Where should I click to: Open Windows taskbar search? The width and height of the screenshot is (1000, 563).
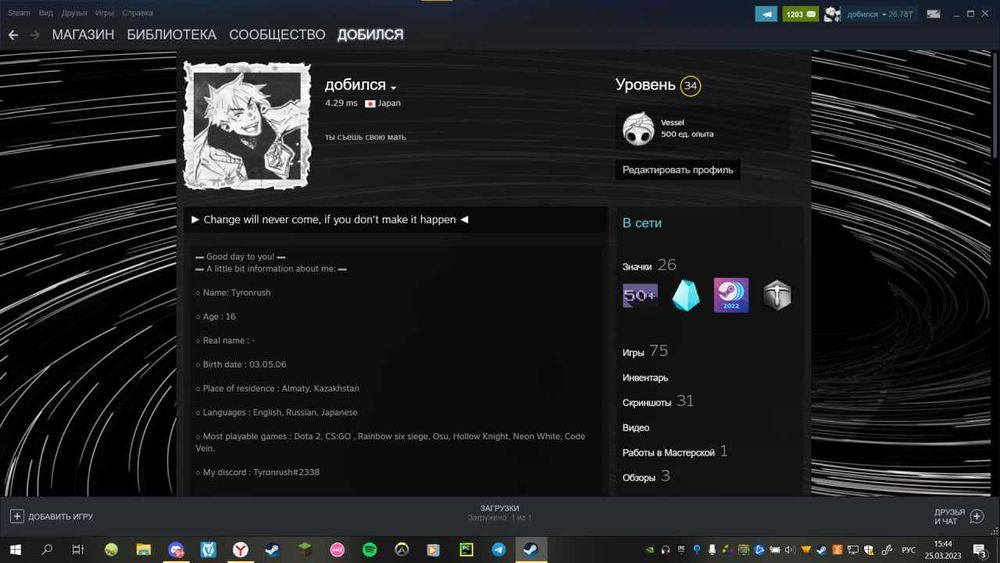click(47, 550)
